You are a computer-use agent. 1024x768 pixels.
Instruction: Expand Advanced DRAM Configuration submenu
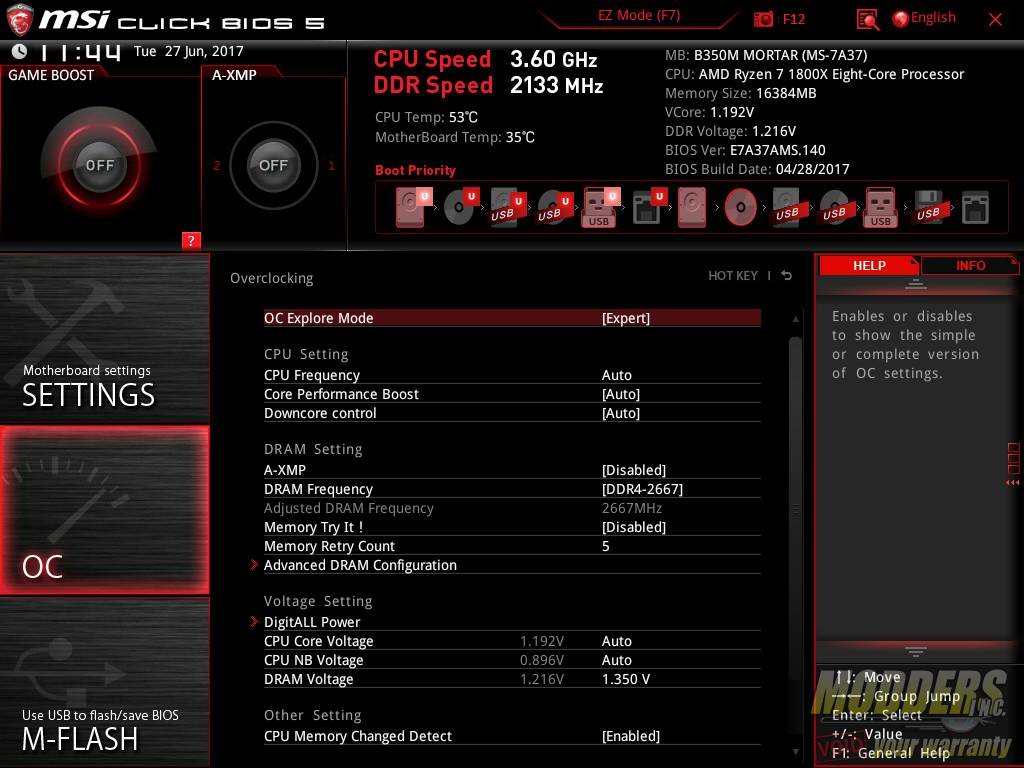[360, 565]
